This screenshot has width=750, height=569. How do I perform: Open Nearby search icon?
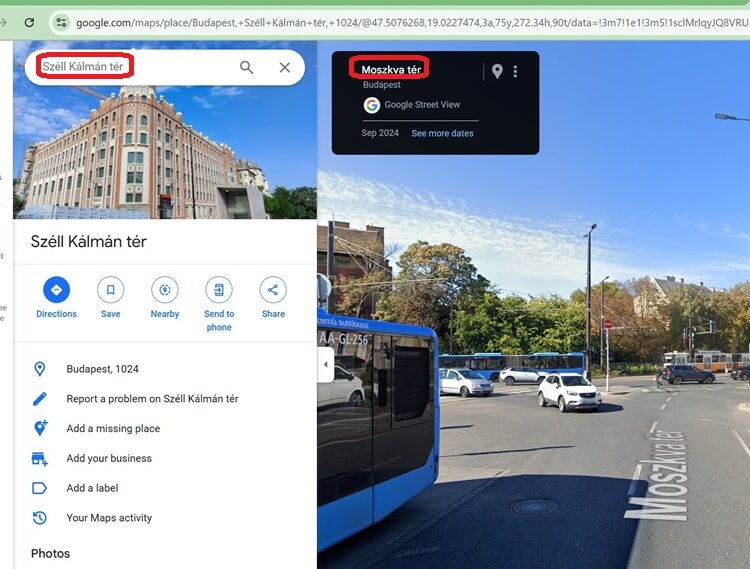tap(165, 290)
